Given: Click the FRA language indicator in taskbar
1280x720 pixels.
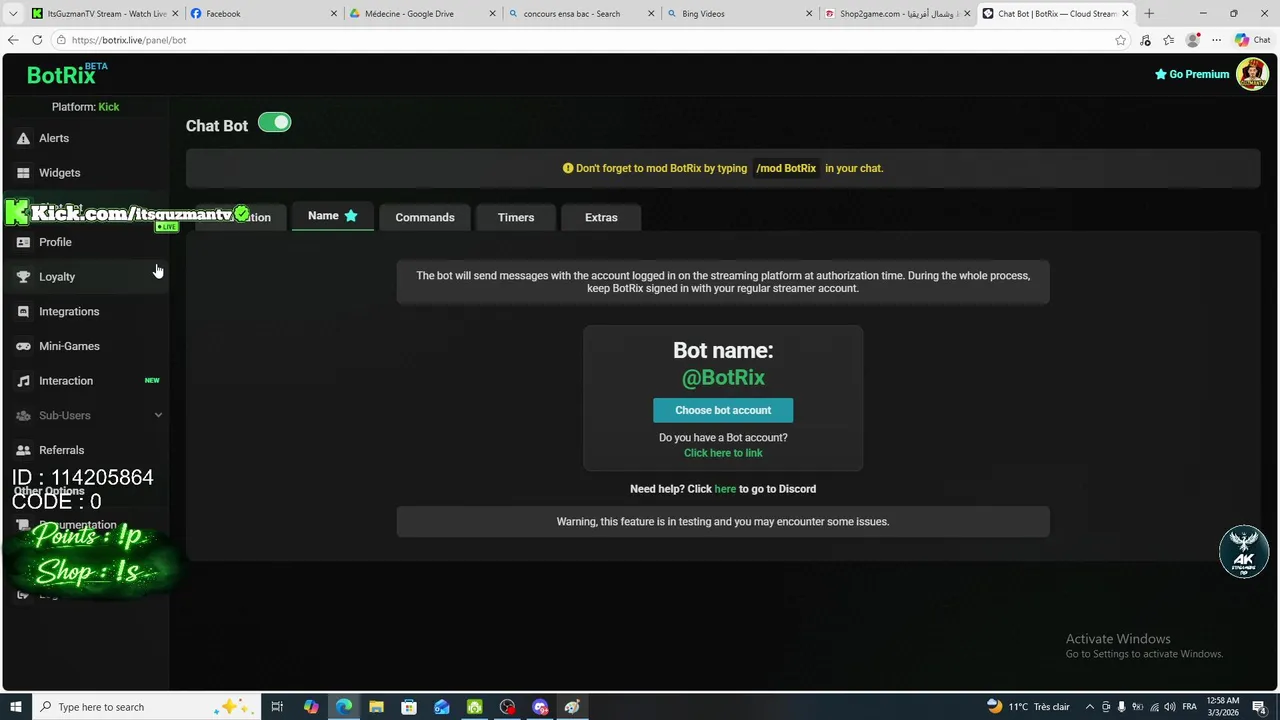Looking at the screenshot, I should point(1189,707).
